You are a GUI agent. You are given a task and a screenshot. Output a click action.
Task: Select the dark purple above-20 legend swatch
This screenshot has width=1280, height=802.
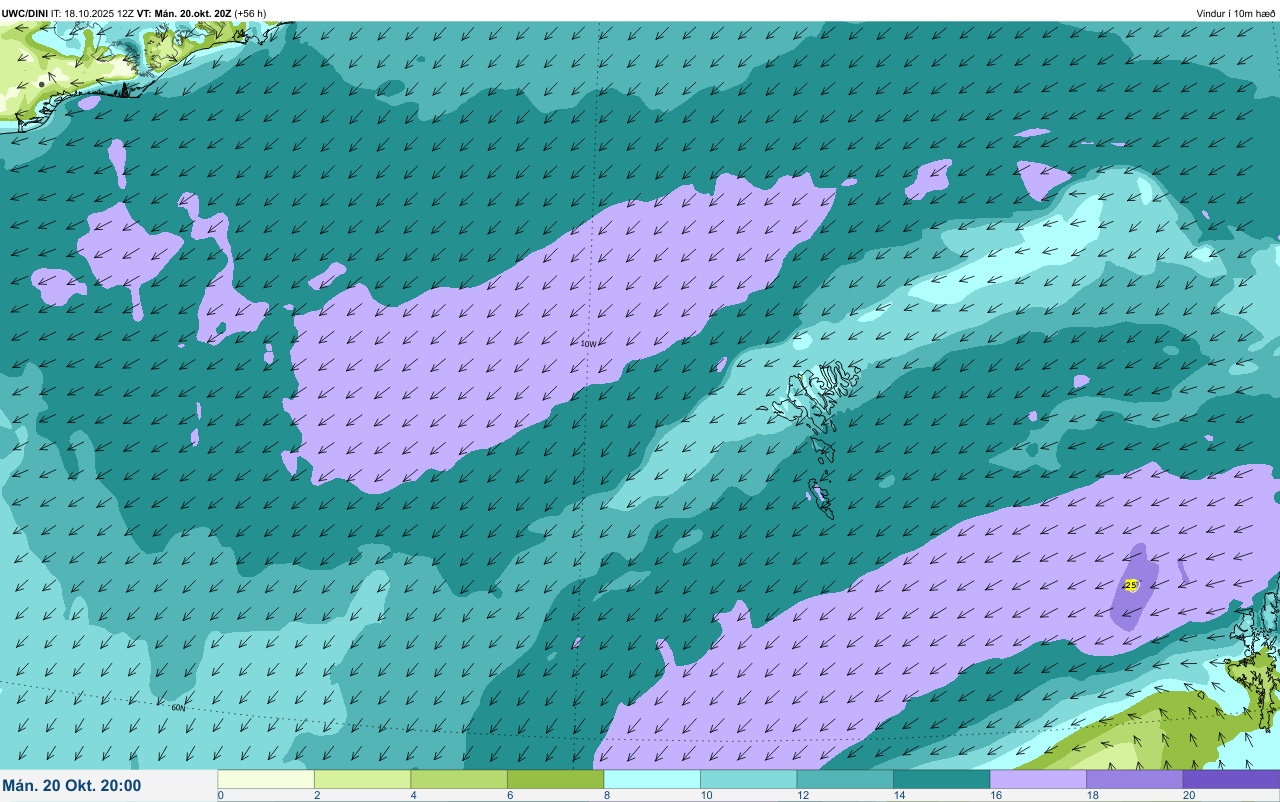pyautogui.click(x=1231, y=779)
